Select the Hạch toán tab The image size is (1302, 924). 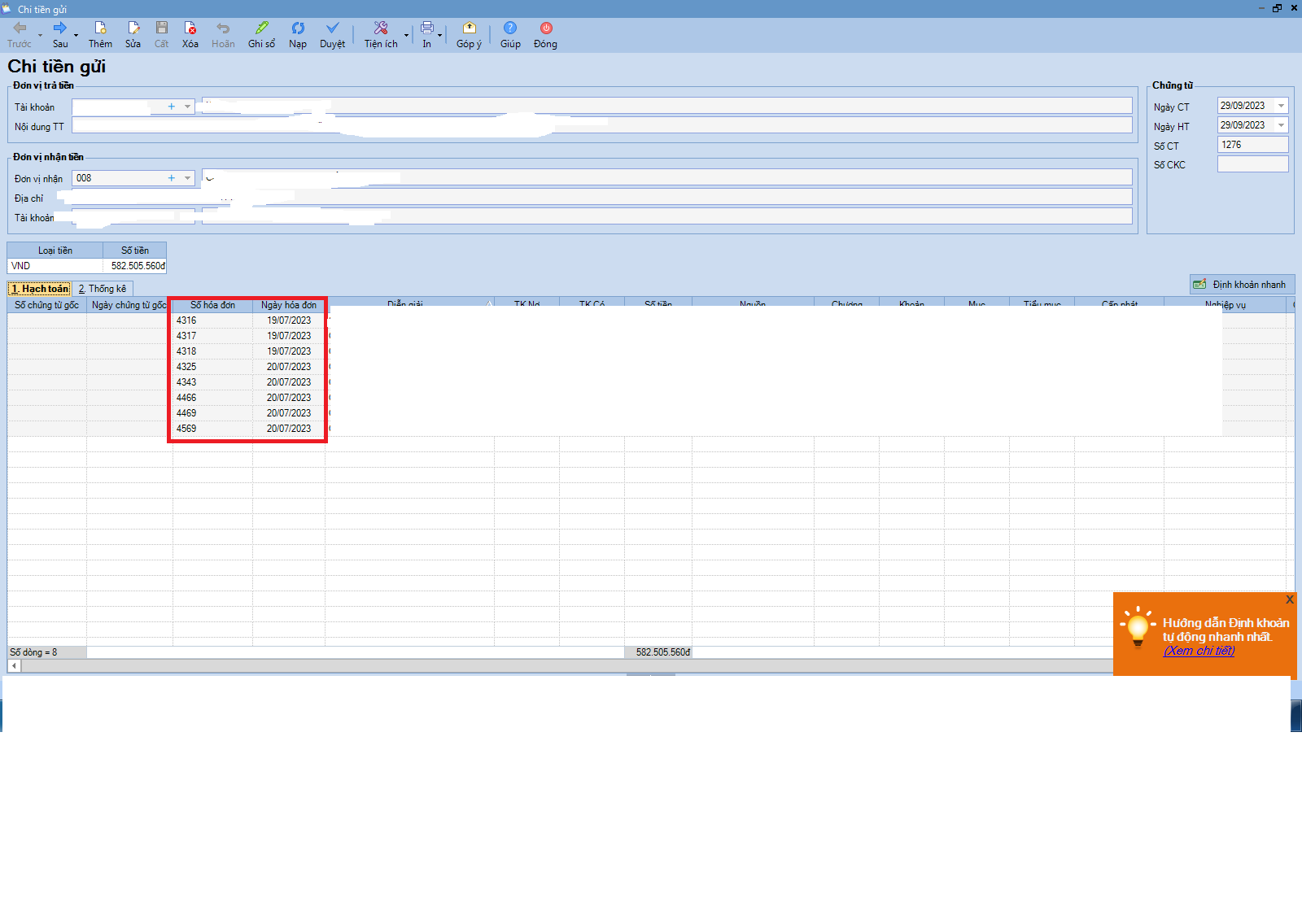pos(40,289)
